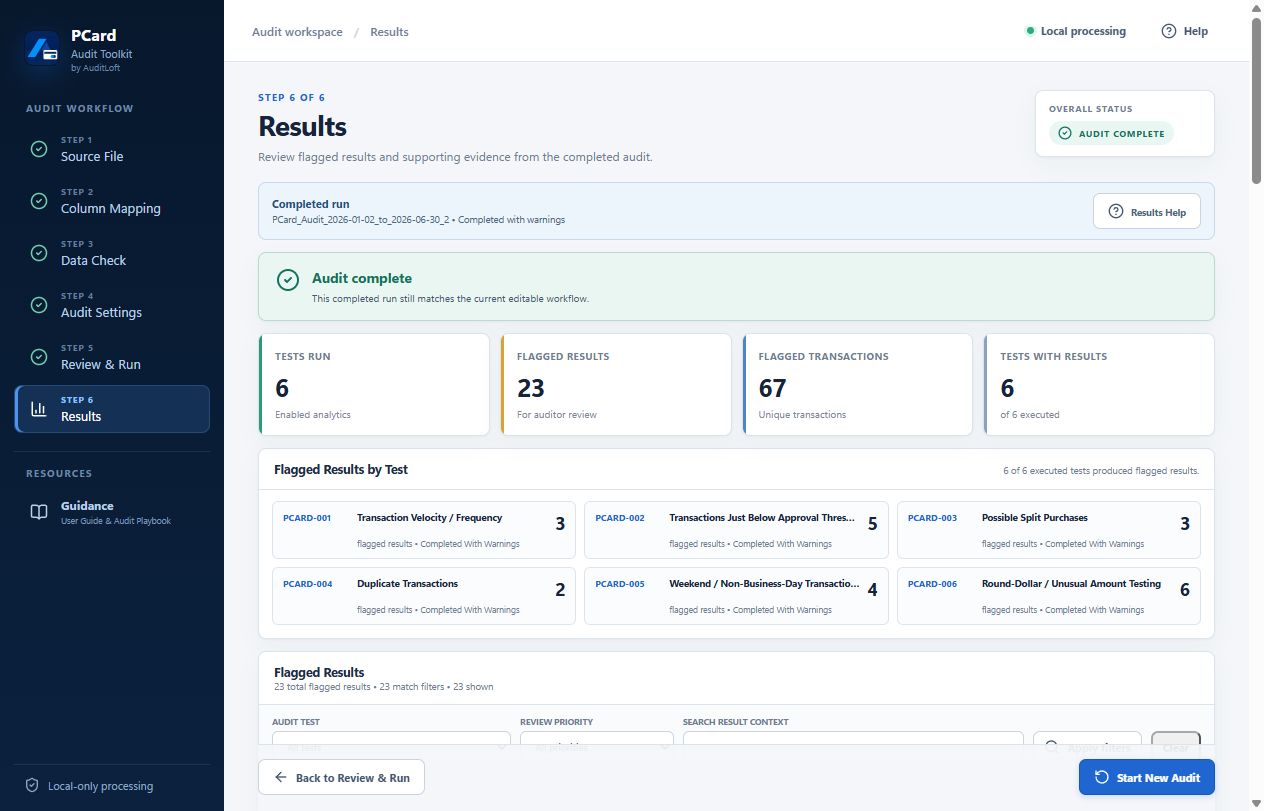Screen dimensions: 1264x811
Task: Click the run name PCard_Audit_2026-01-02_to_2026-06-30_2 text
Action: [x=361, y=219]
